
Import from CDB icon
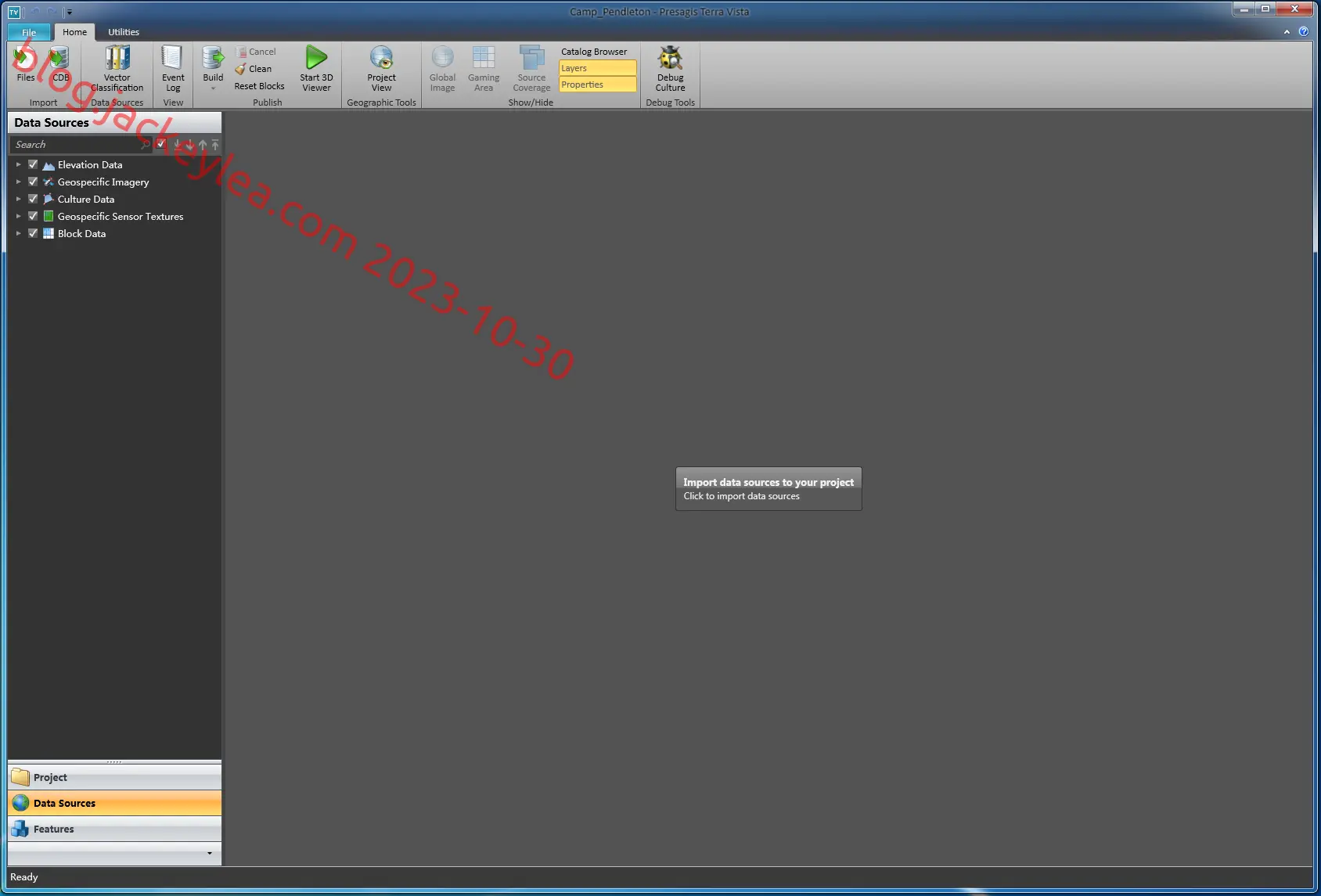tap(59, 58)
